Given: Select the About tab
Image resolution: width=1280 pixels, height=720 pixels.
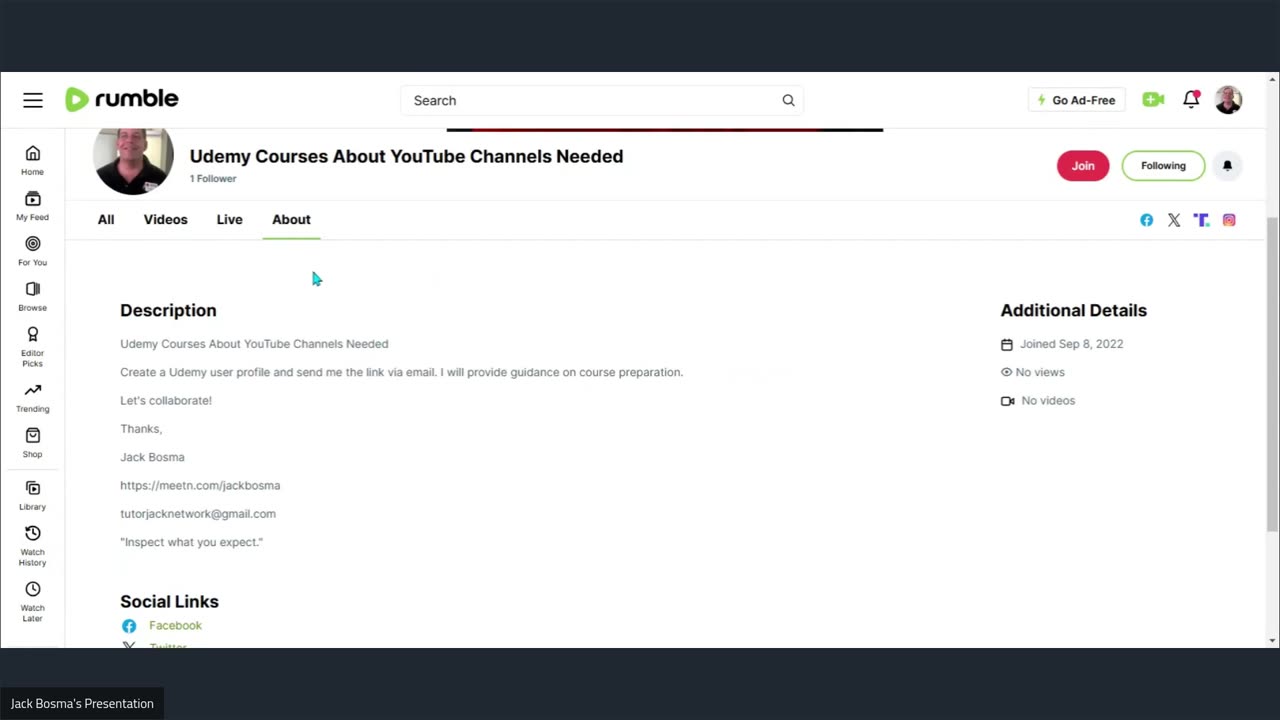Looking at the screenshot, I should click(291, 220).
